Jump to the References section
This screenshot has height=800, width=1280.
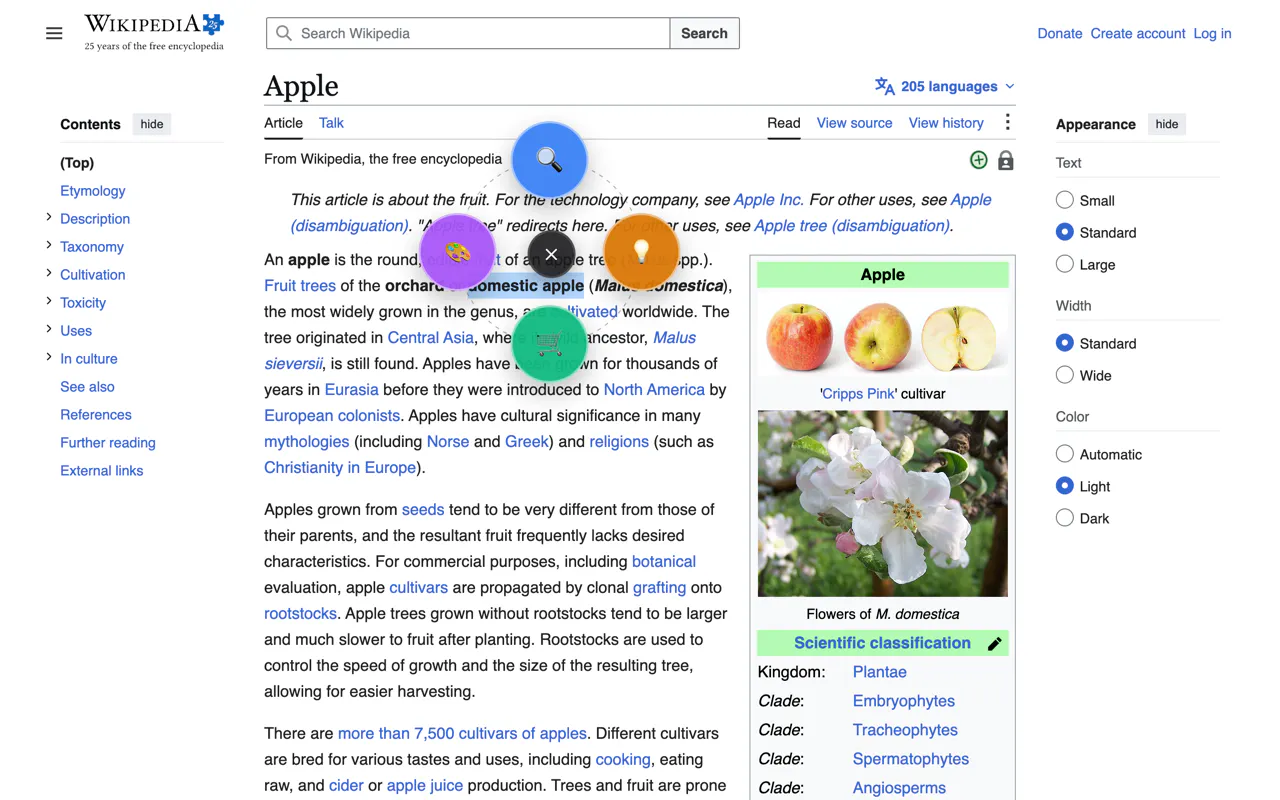click(x=96, y=414)
